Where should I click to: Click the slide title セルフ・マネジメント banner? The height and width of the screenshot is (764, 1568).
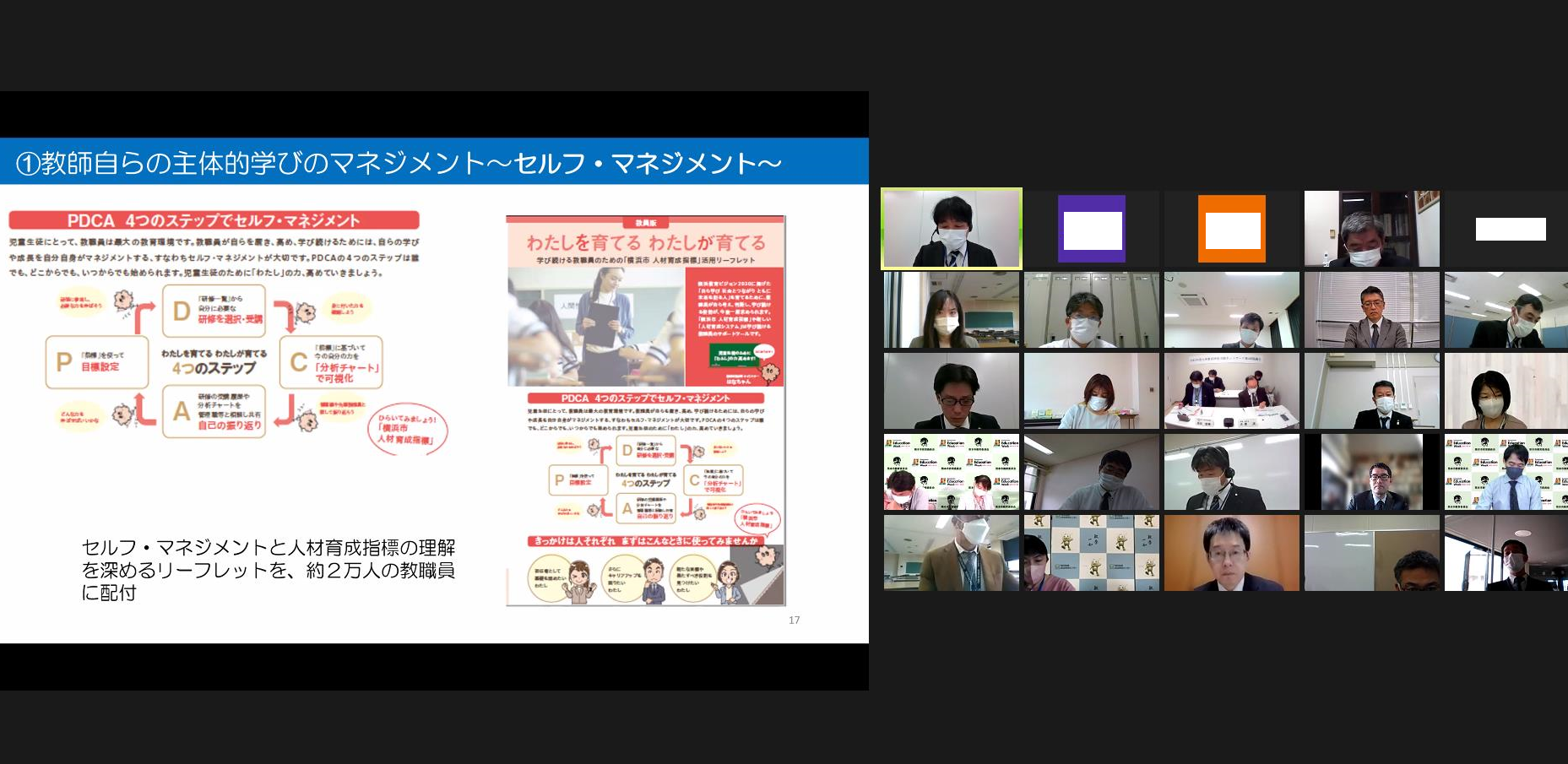tap(434, 161)
